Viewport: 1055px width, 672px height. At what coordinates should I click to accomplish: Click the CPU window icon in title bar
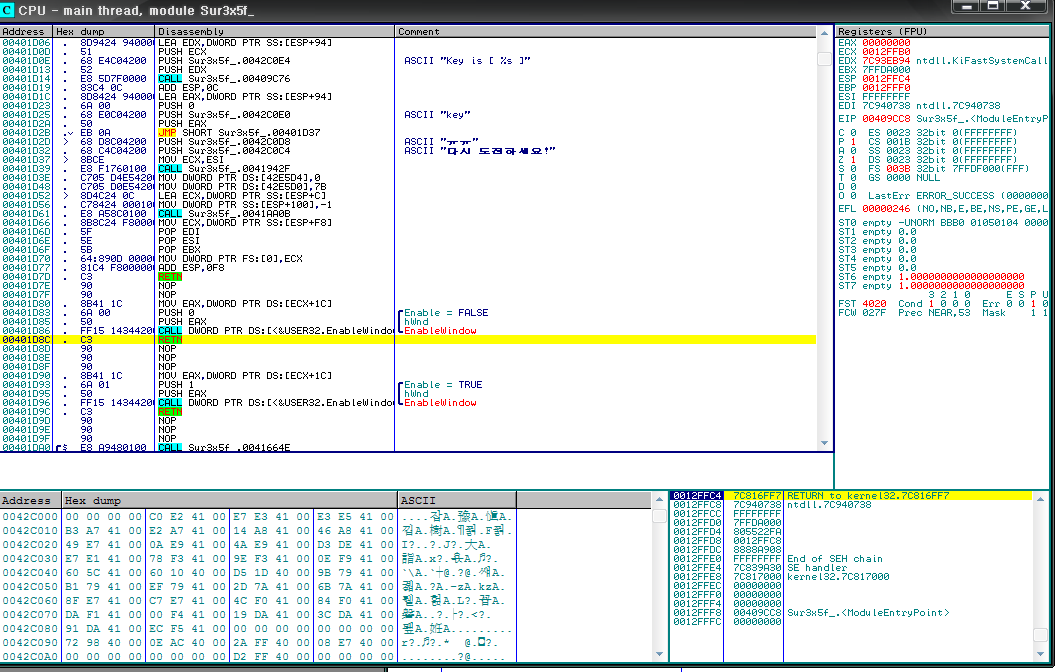(9, 9)
